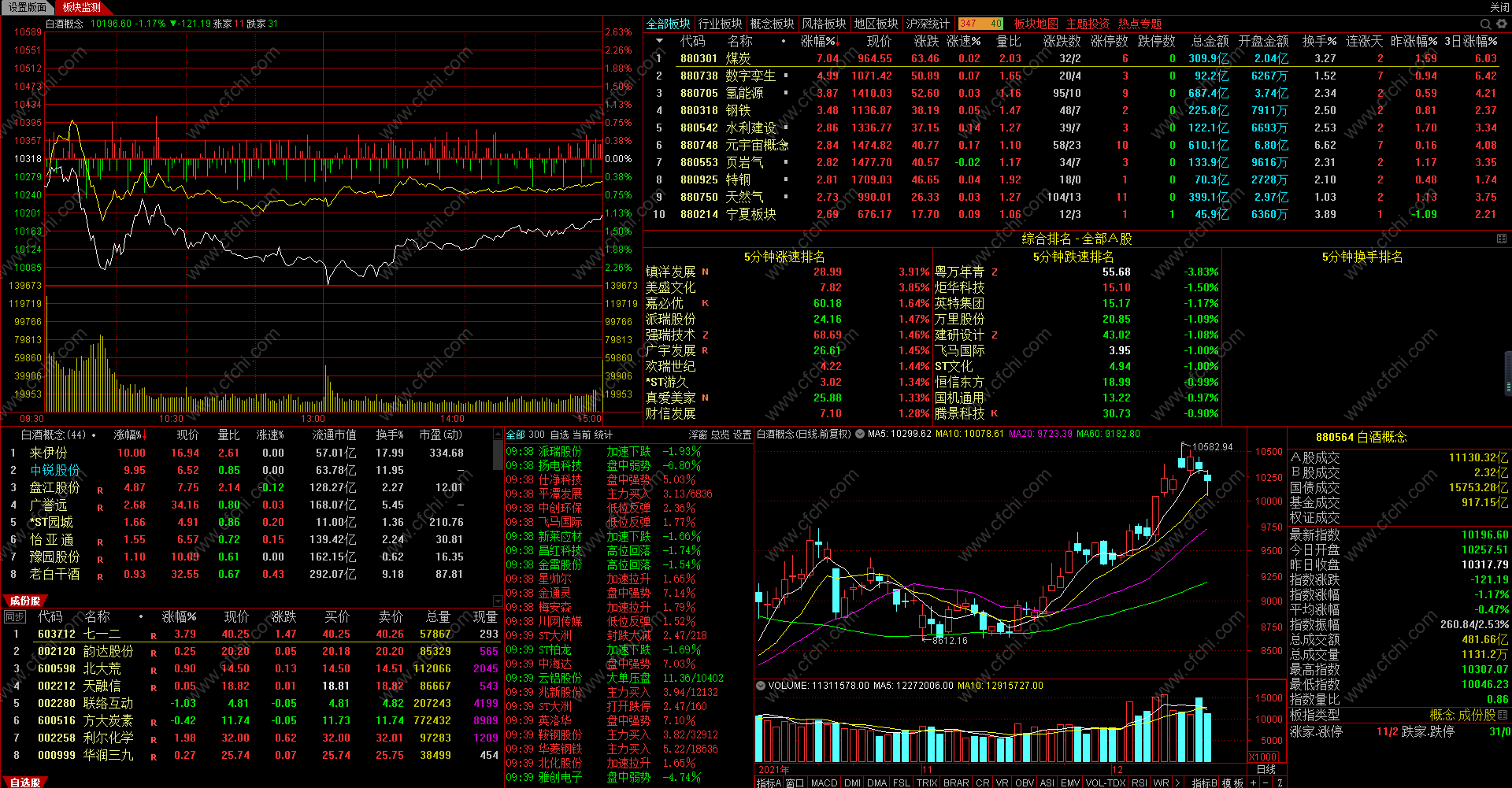Viewport: 1512px width, 788px height.
Task: Click the 关闭 button at top right
Action: click(x=1499, y=7)
